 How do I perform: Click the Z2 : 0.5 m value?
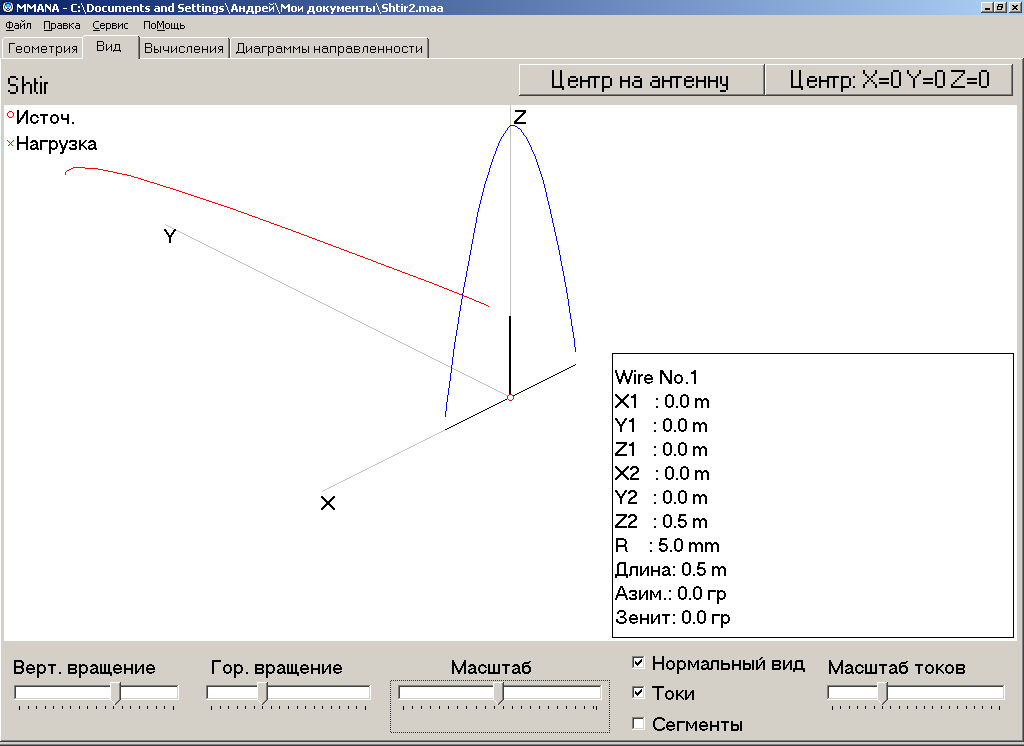point(661,521)
